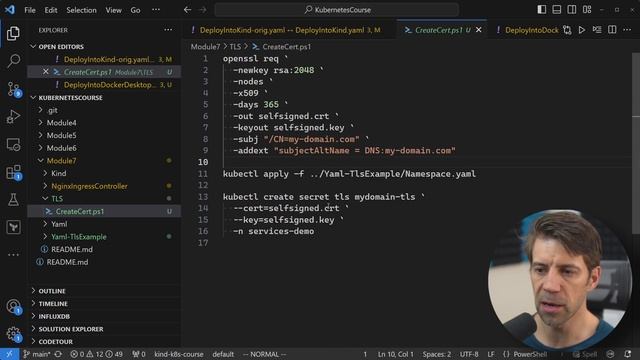The width and height of the screenshot is (640, 360).
Task: Go forward using the navigation arrow
Action: pyautogui.click(x=203, y=10)
